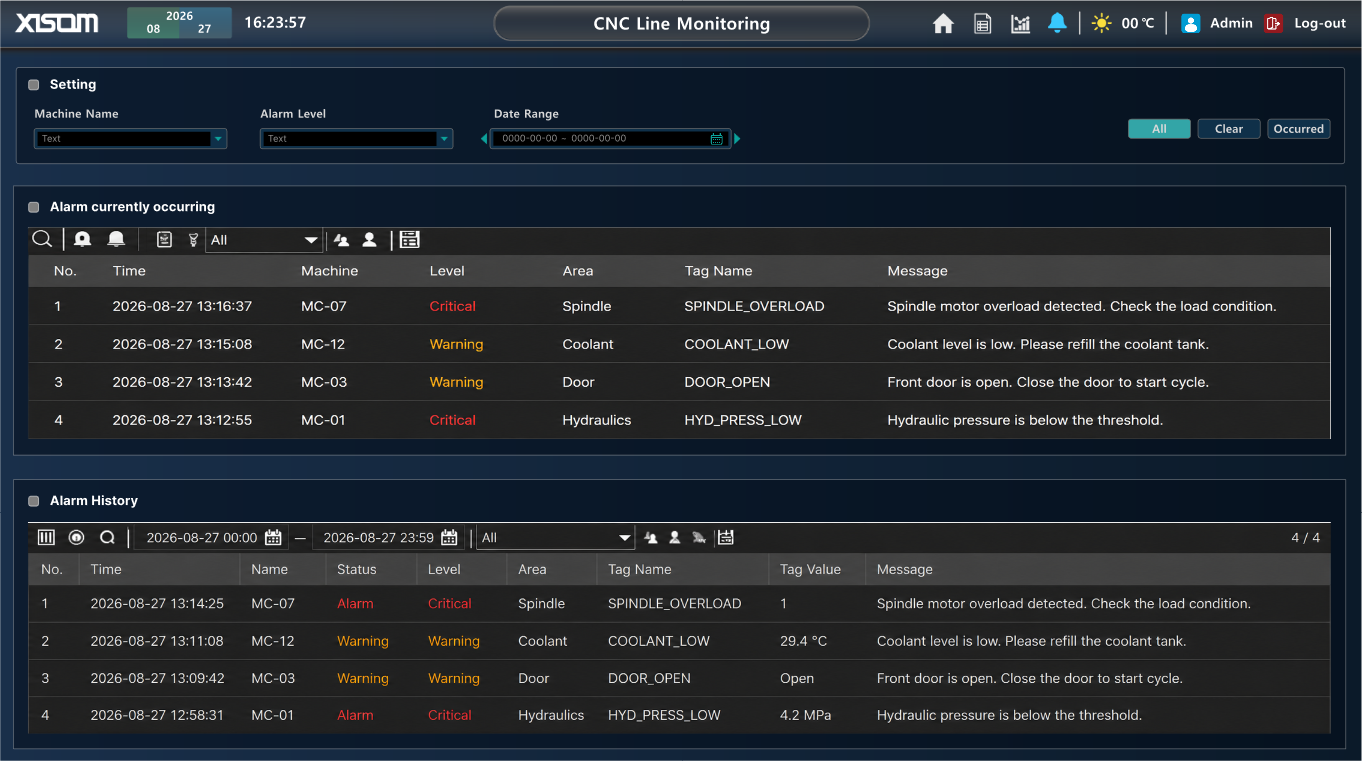Select the Occurred filter tab
This screenshot has height=761, width=1362.
click(x=1299, y=129)
